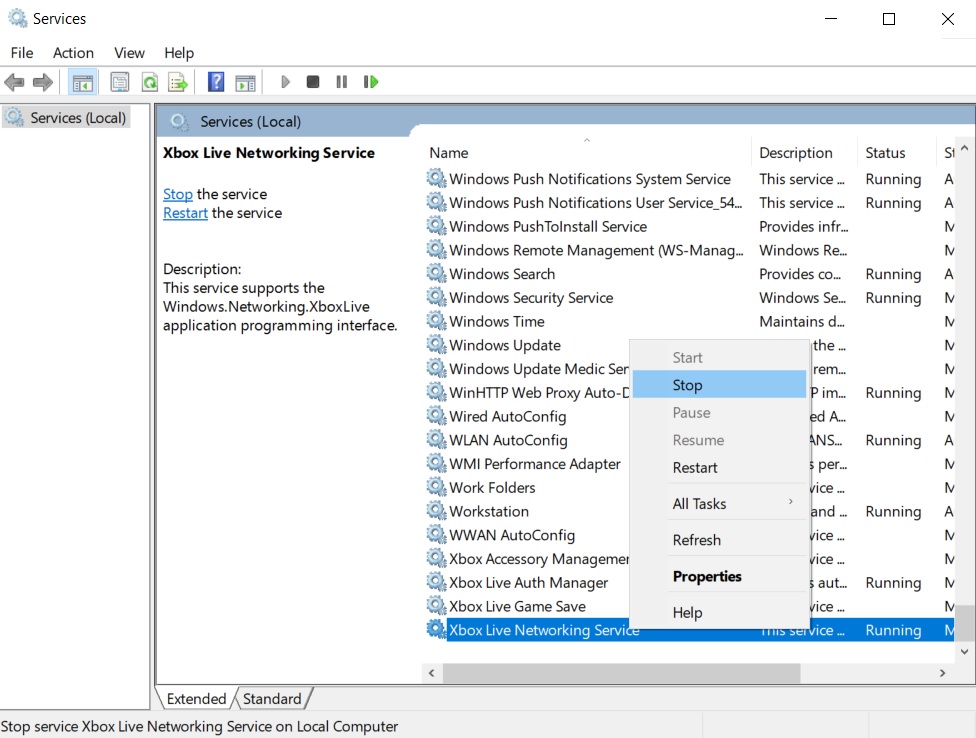Choose Refresh in the context menu
976x738 pixels.
point(720,539)
